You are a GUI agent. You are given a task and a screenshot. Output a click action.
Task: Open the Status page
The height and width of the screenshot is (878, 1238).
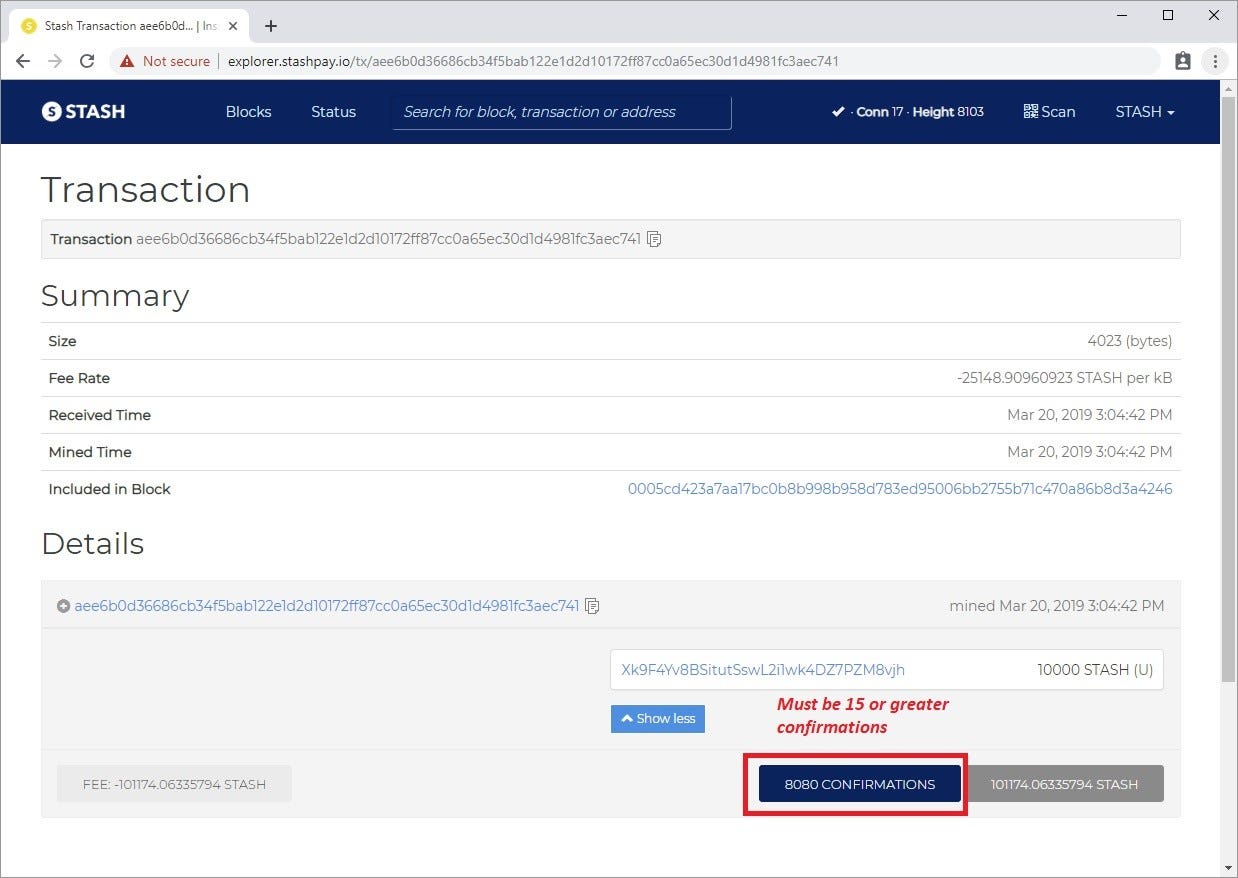click(x=333, y=112)
